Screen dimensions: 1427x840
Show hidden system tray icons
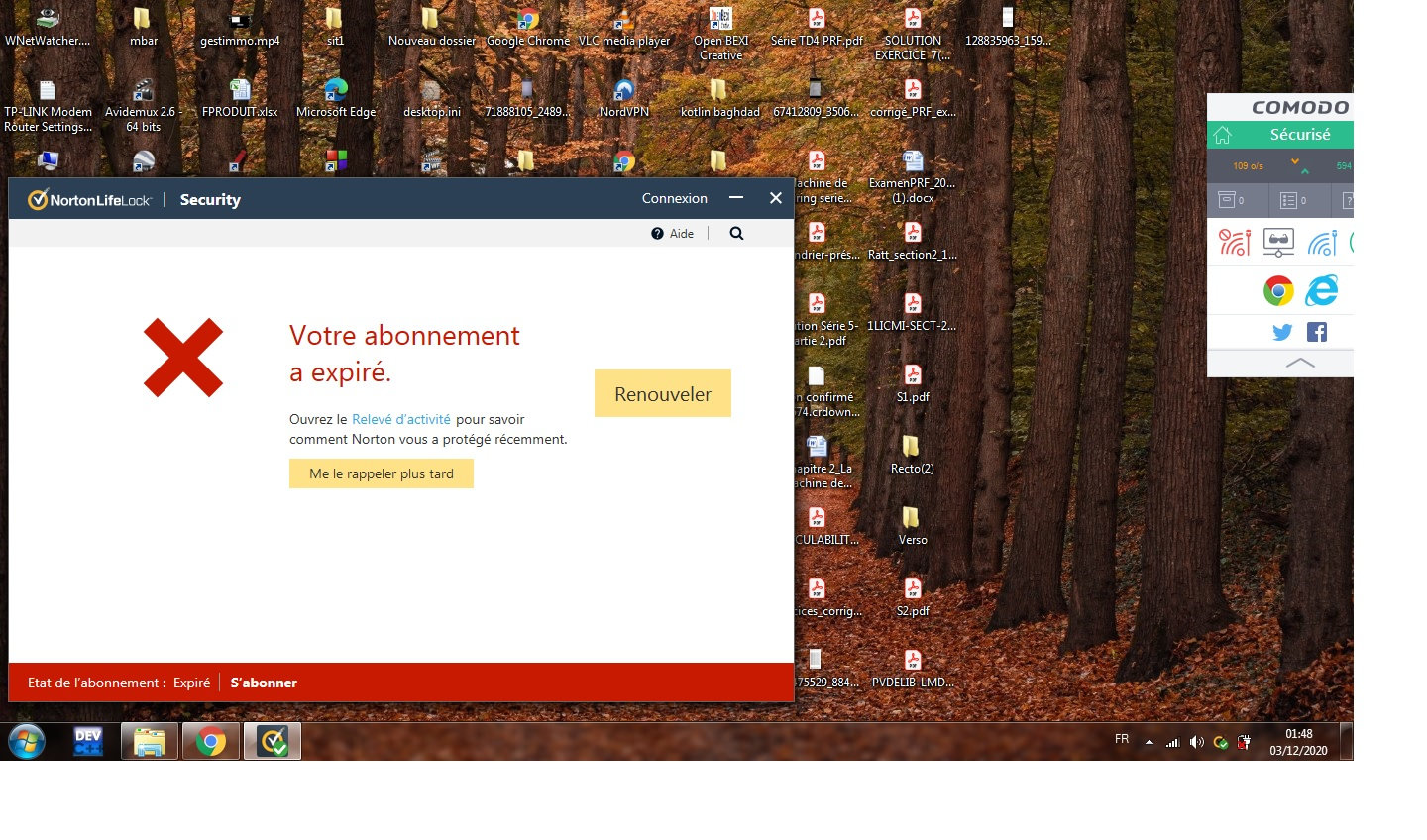pos(1149,742)
